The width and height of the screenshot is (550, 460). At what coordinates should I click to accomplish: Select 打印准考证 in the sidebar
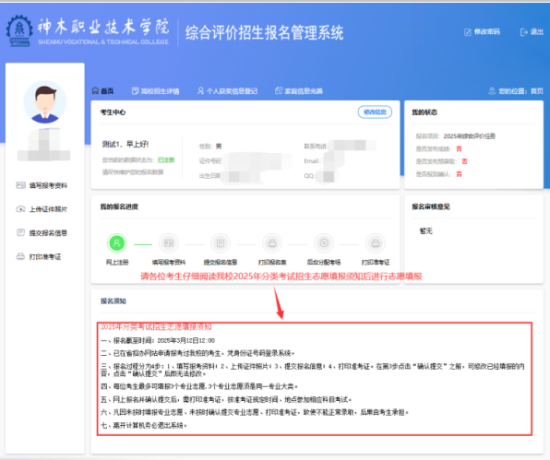click(39, 256)
